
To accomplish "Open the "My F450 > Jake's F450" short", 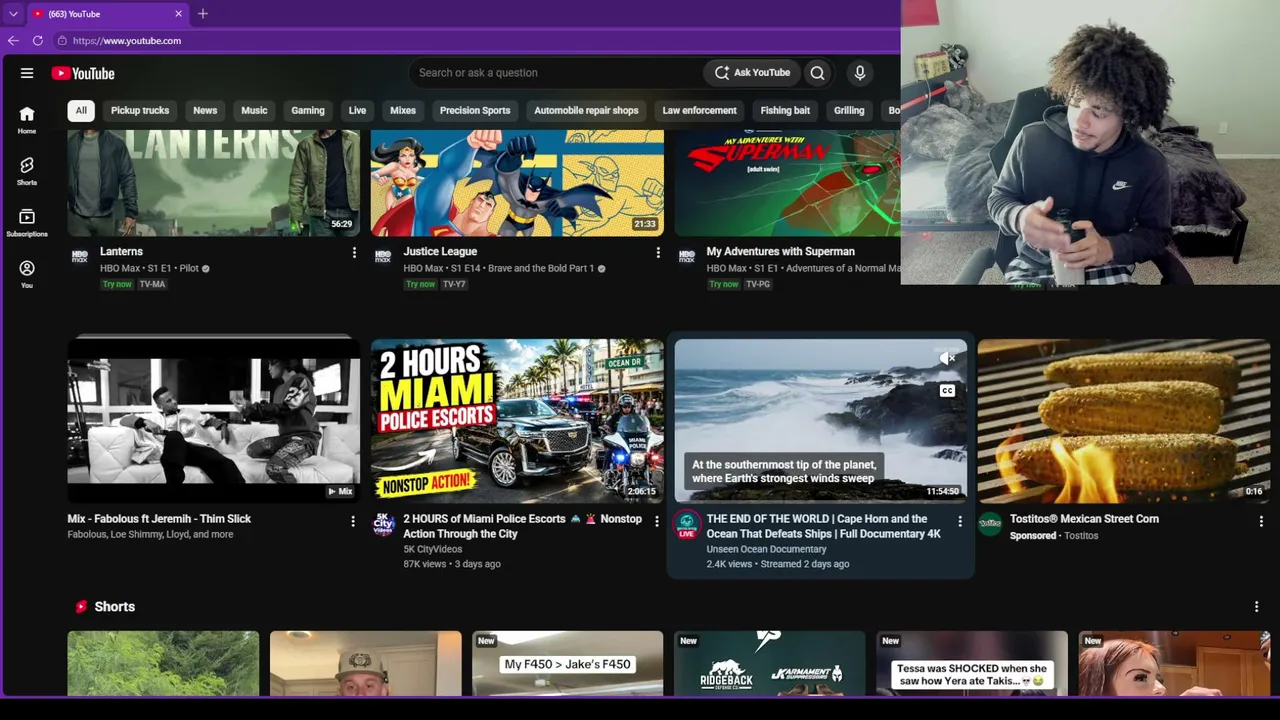I will click(567, 663).
